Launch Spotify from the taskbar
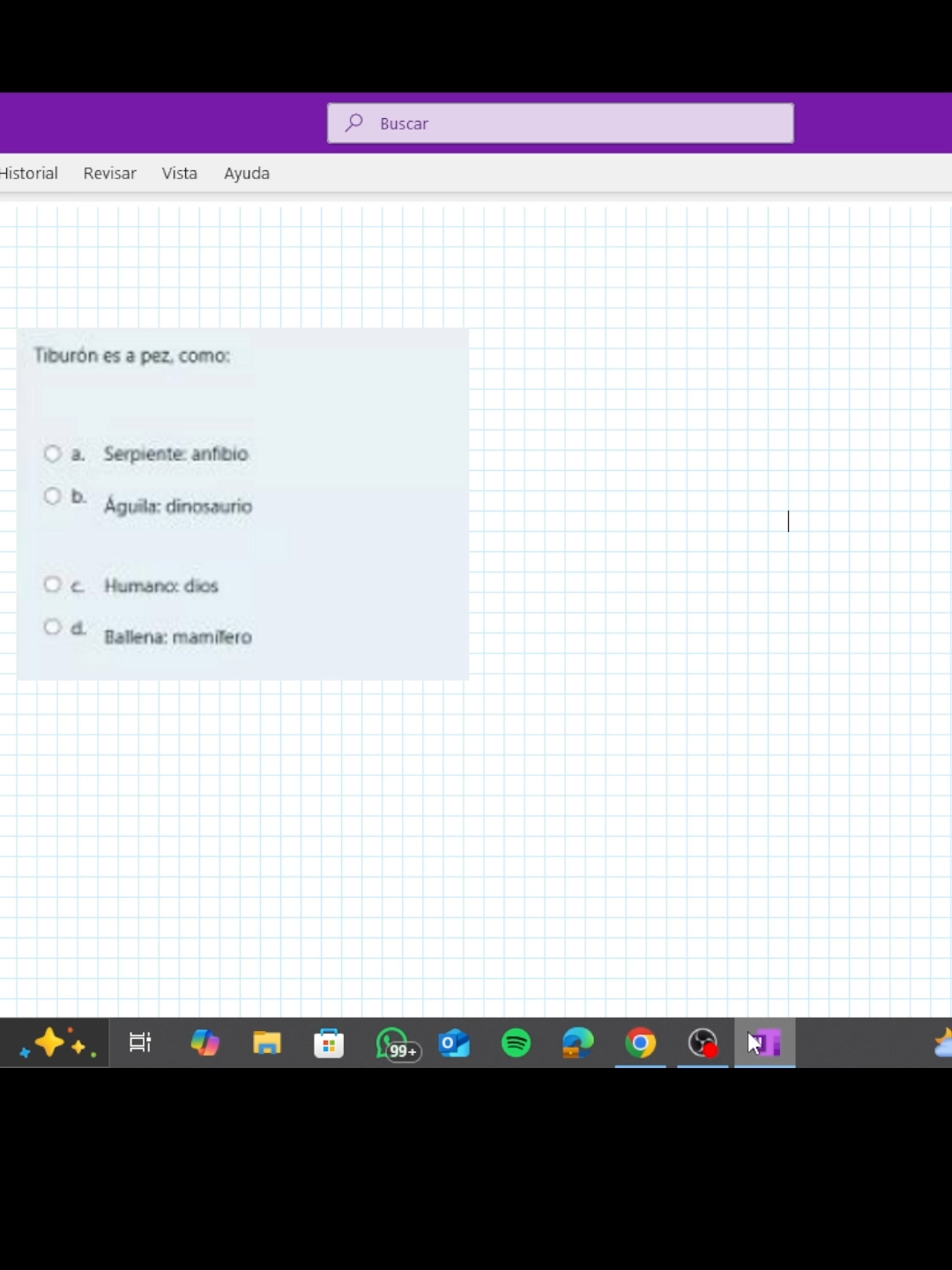 (516, 1043)
